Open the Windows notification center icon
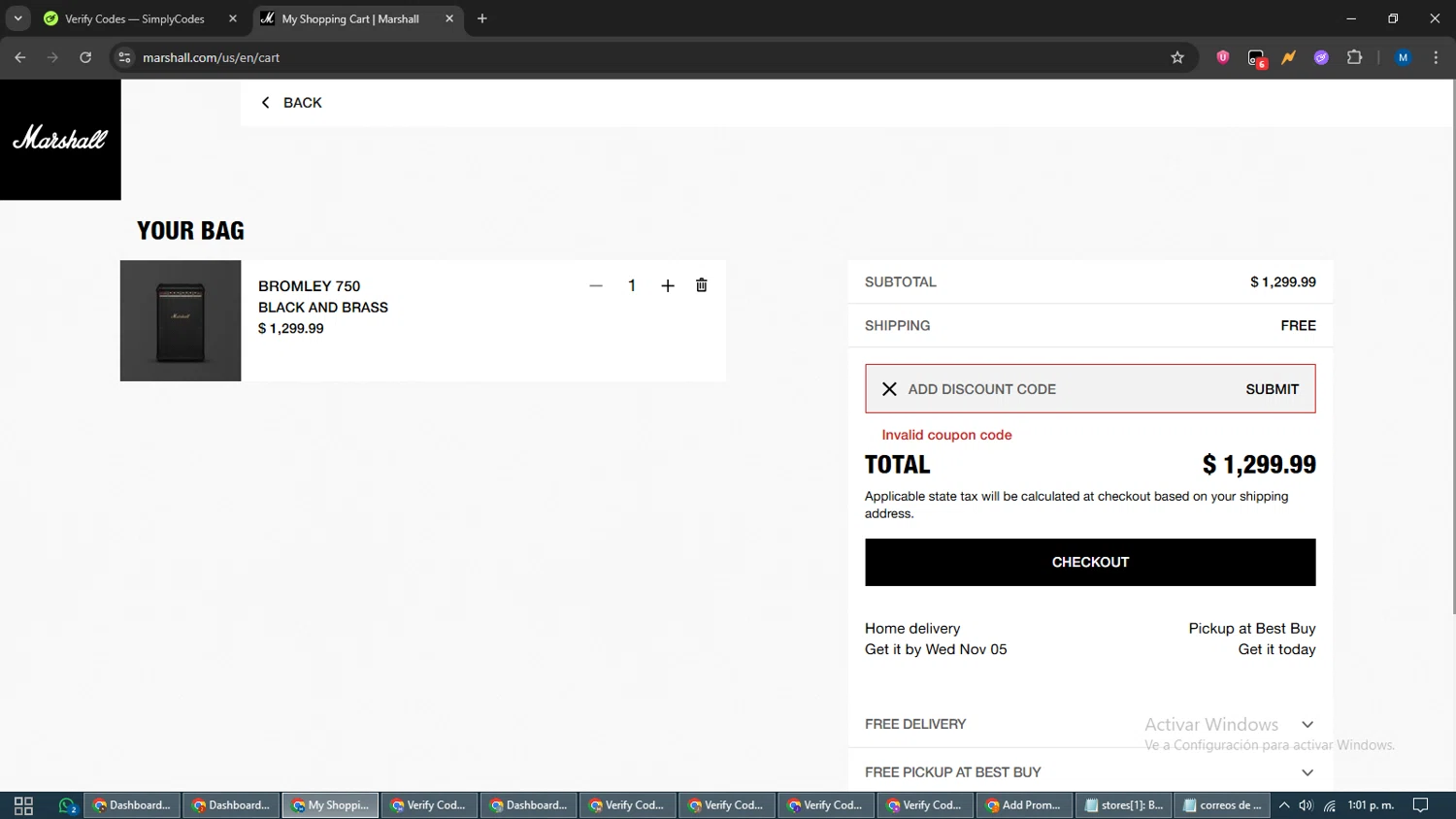Screen dimensions: 1456x819 1421,805
